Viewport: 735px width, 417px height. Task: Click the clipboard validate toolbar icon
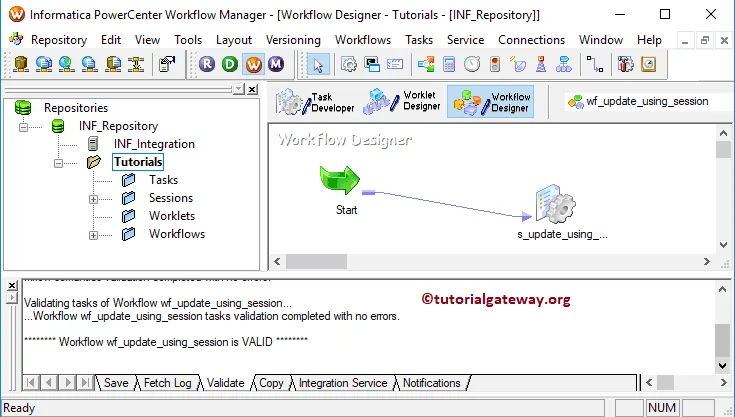click(x=166, y=64)
